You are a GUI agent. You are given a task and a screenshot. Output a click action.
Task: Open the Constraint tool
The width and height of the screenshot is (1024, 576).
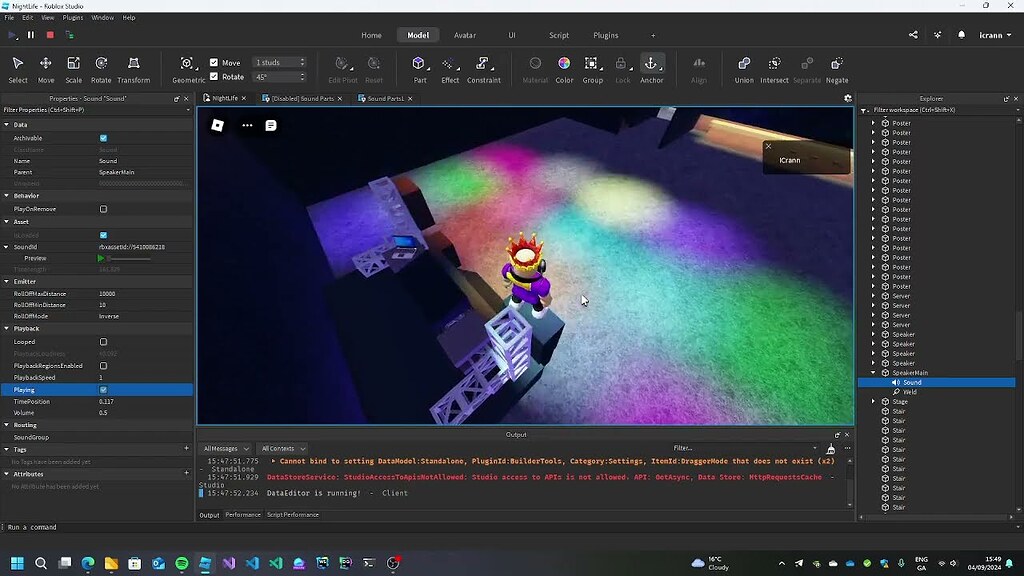click(x=483, y=65)
